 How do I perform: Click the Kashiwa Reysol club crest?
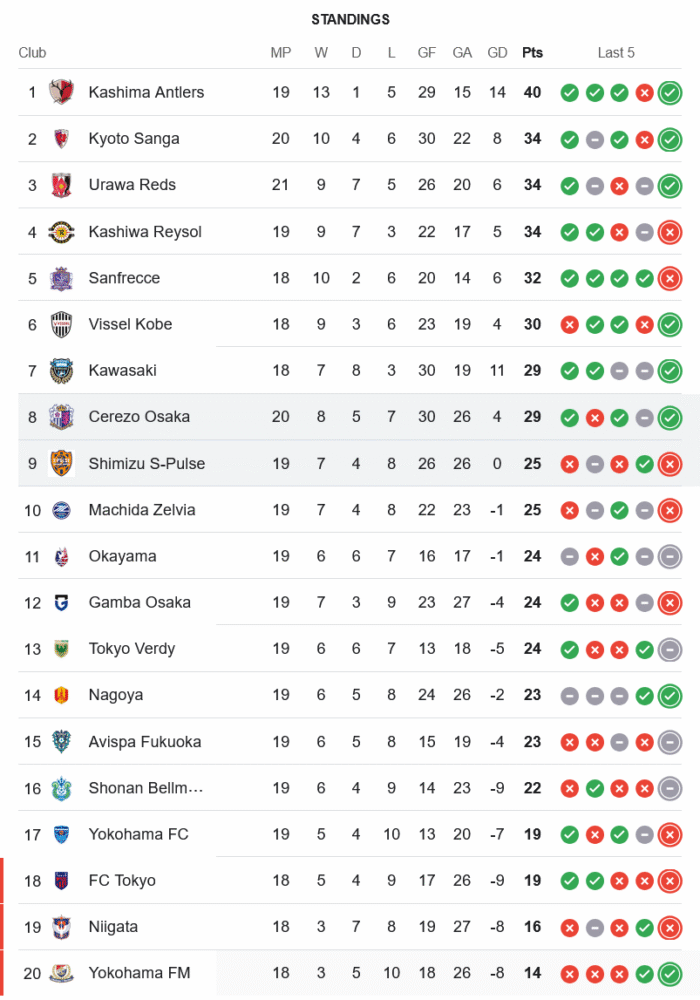(62, 232)
